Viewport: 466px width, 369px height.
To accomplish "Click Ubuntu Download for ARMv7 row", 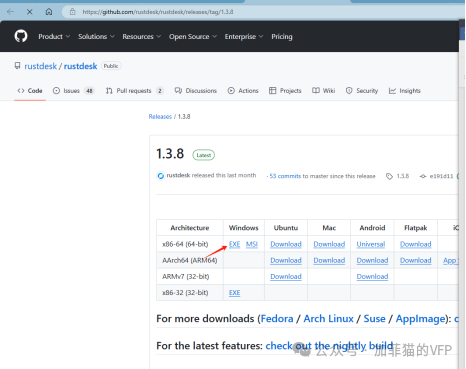I will (x=286, y=276).
